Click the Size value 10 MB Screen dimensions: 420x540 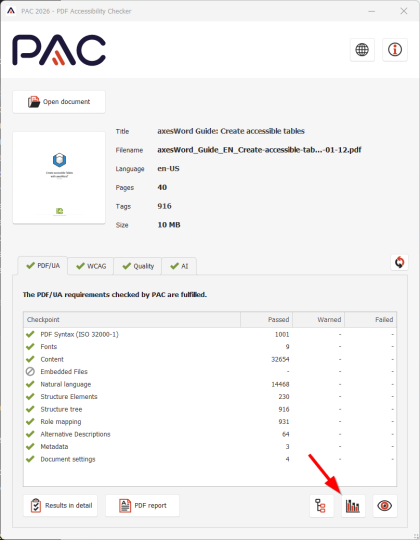coord(169,225)
